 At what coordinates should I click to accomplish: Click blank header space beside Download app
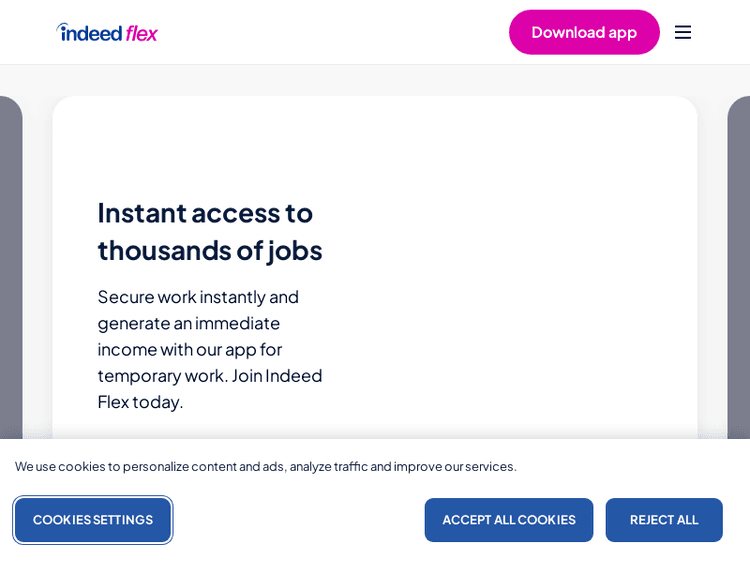point(330,32)
